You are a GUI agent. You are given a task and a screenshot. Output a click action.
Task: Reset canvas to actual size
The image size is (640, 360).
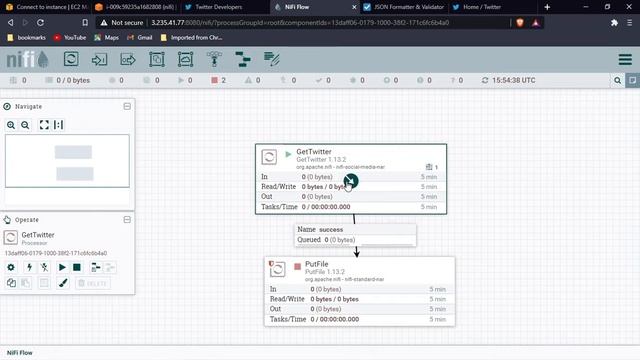[x=58, y=125]
